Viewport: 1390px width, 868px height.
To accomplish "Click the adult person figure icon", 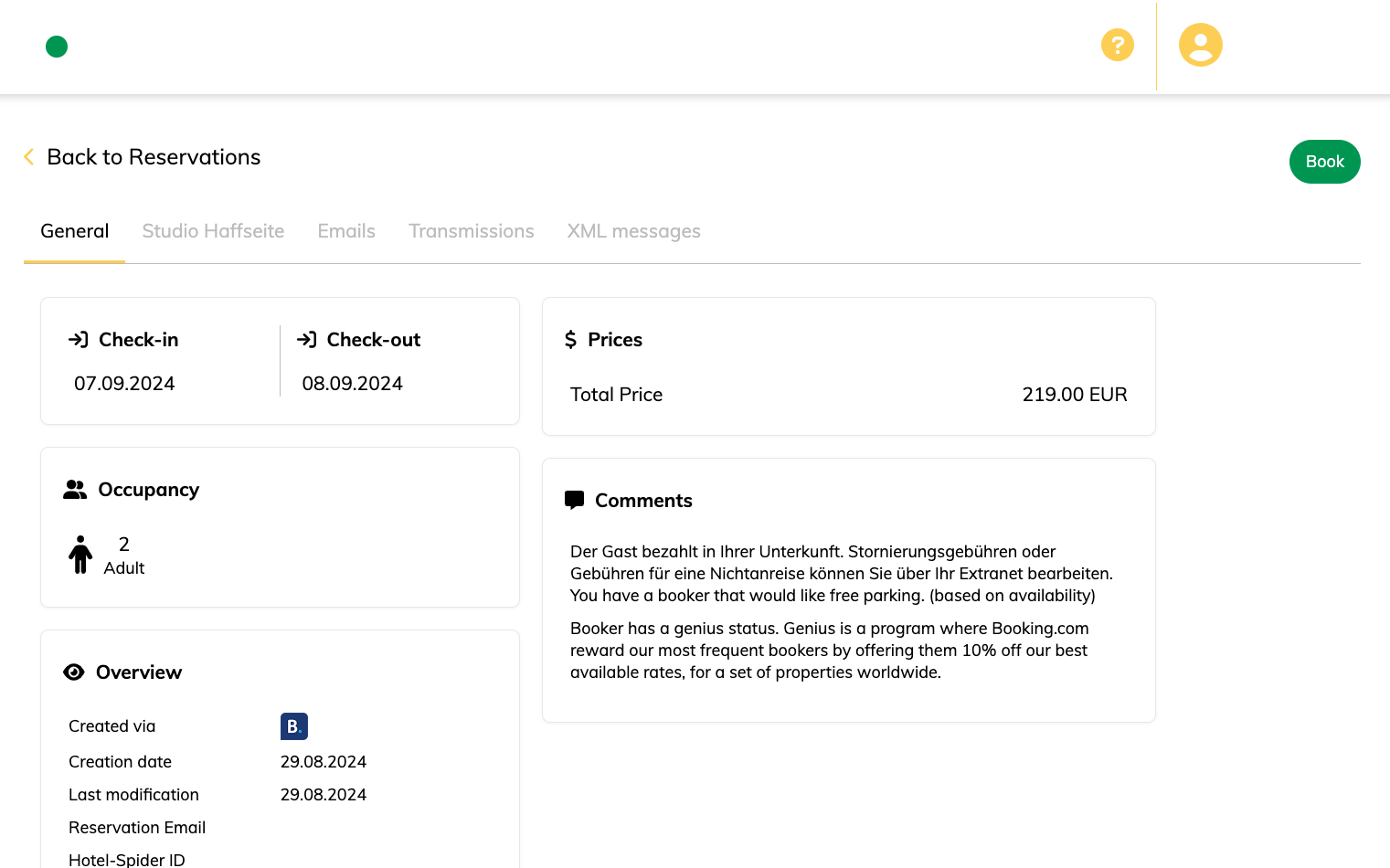I will [80, 555].
